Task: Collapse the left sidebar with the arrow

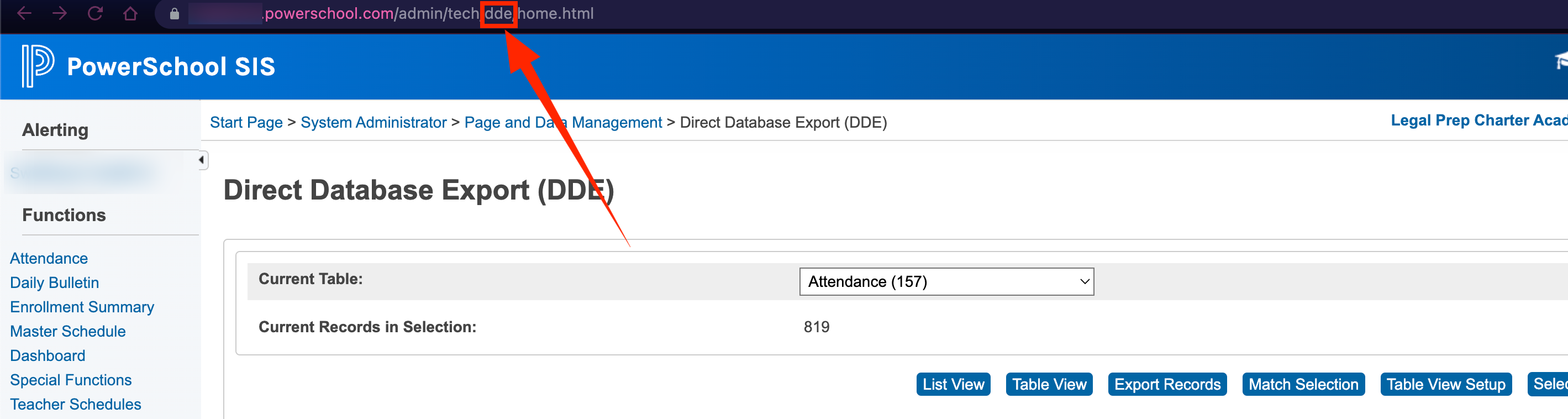Action: [201, 159]
